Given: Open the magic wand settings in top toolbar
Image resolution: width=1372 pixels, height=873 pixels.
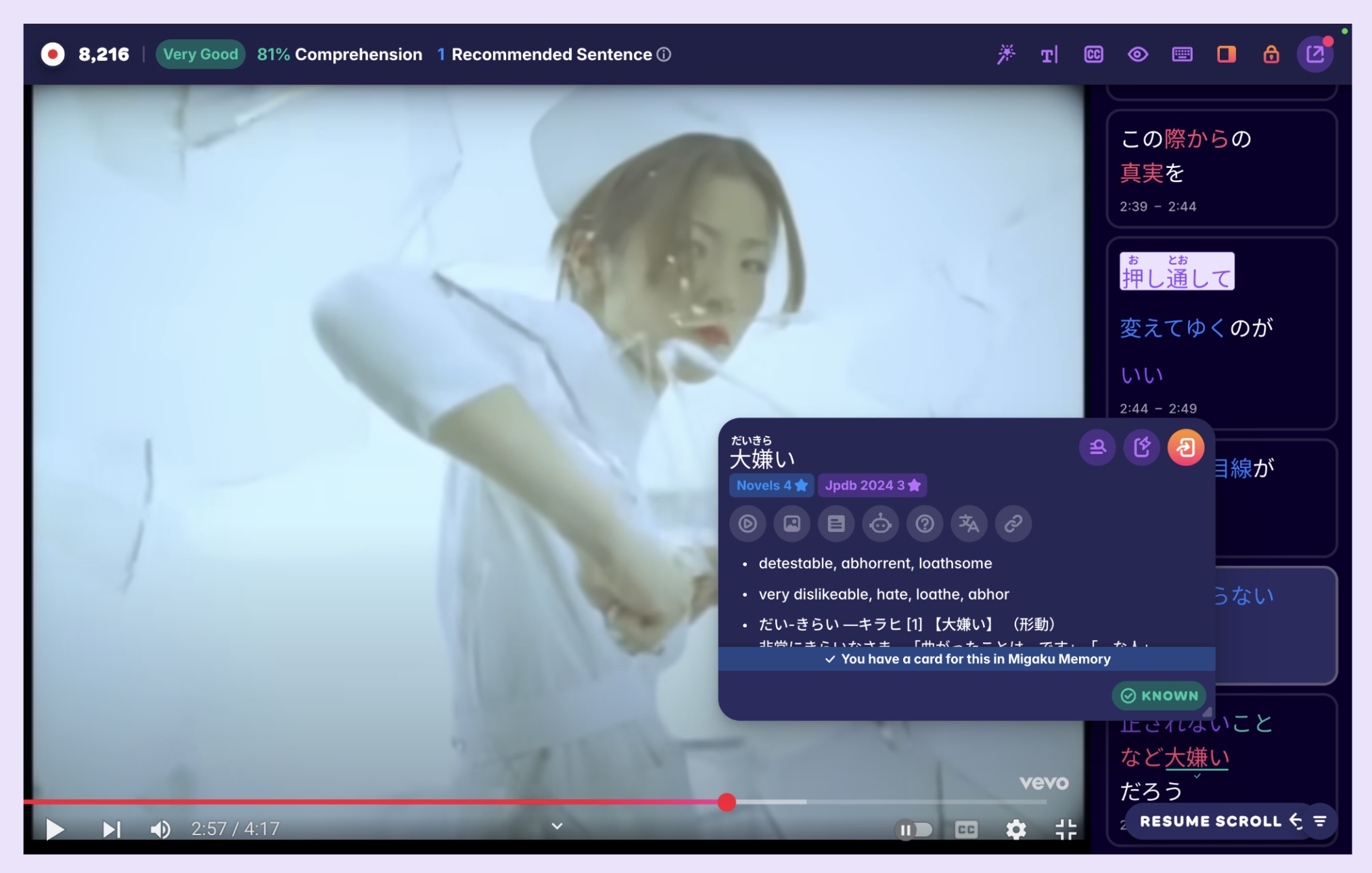Looking at the screenshot, I should click(1007, 54).
